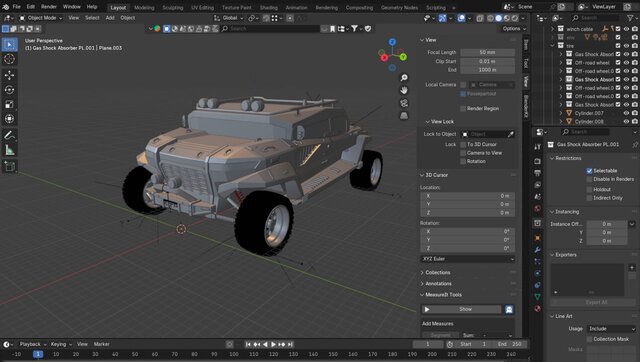Click the timeline End frame 250 field

click(511, 344)
